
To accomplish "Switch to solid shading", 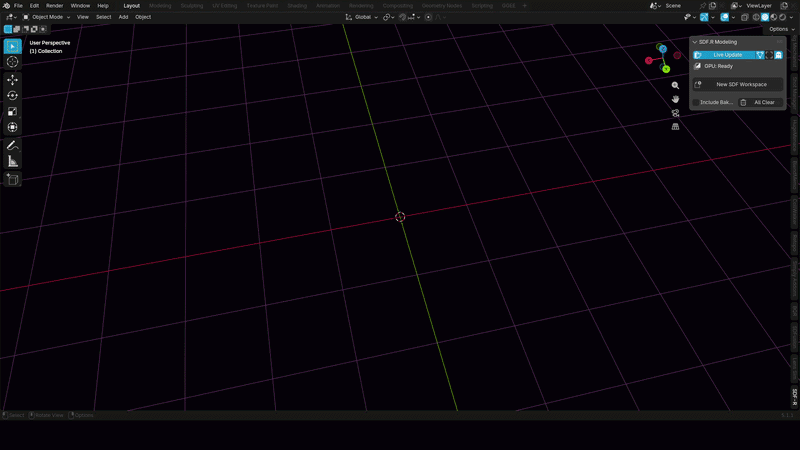I will click(x=765, y=17).
